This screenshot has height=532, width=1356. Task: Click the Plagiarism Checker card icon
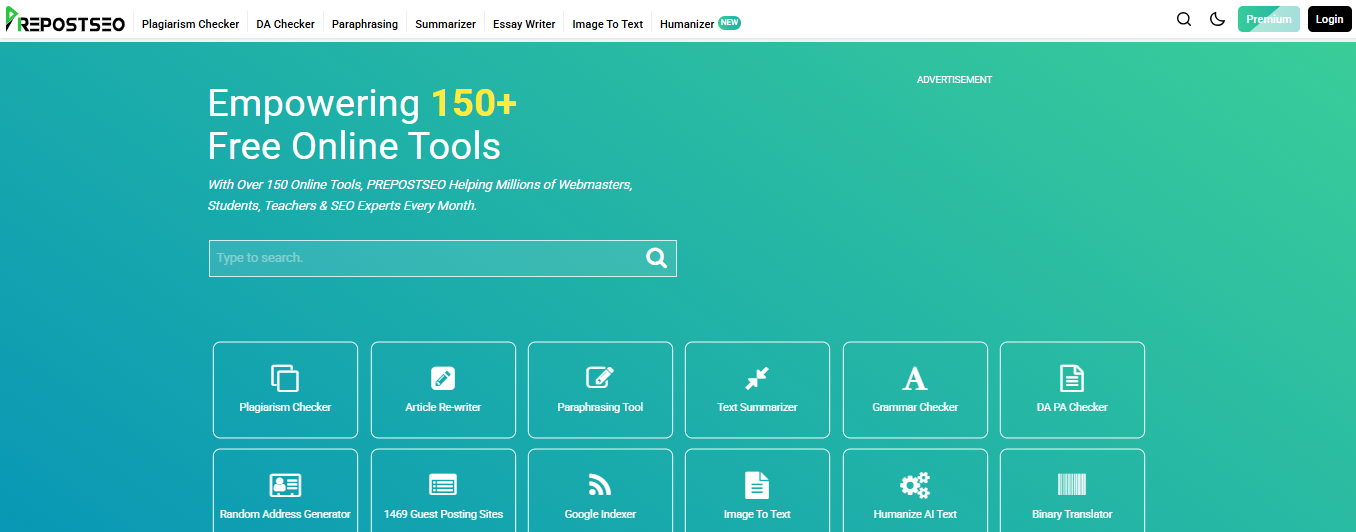coord(285,378)
